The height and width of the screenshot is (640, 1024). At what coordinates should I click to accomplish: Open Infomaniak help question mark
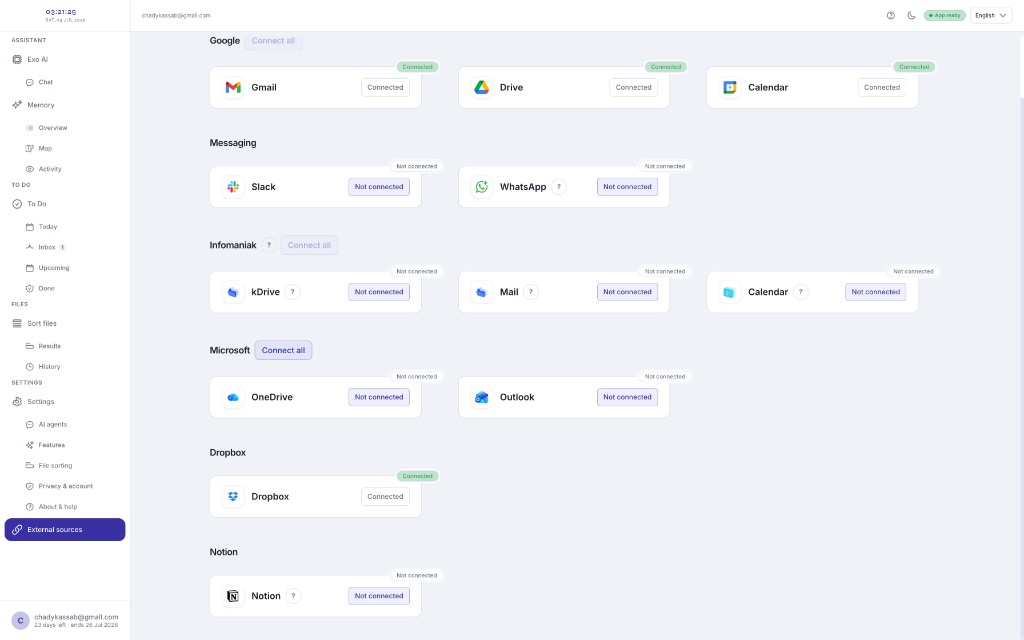click(x=268, y=246)
